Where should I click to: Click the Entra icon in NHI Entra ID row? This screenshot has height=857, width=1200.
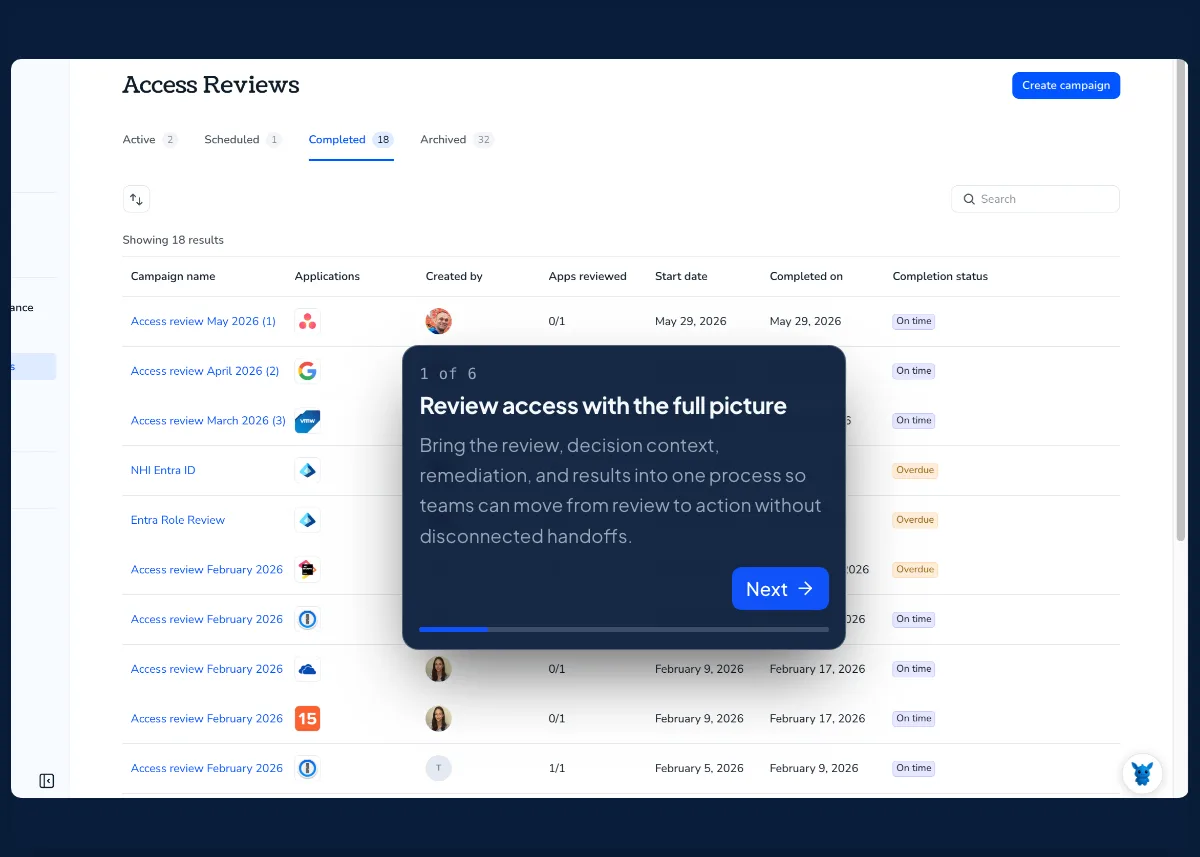pyautogui.click(x=308, y=470)
